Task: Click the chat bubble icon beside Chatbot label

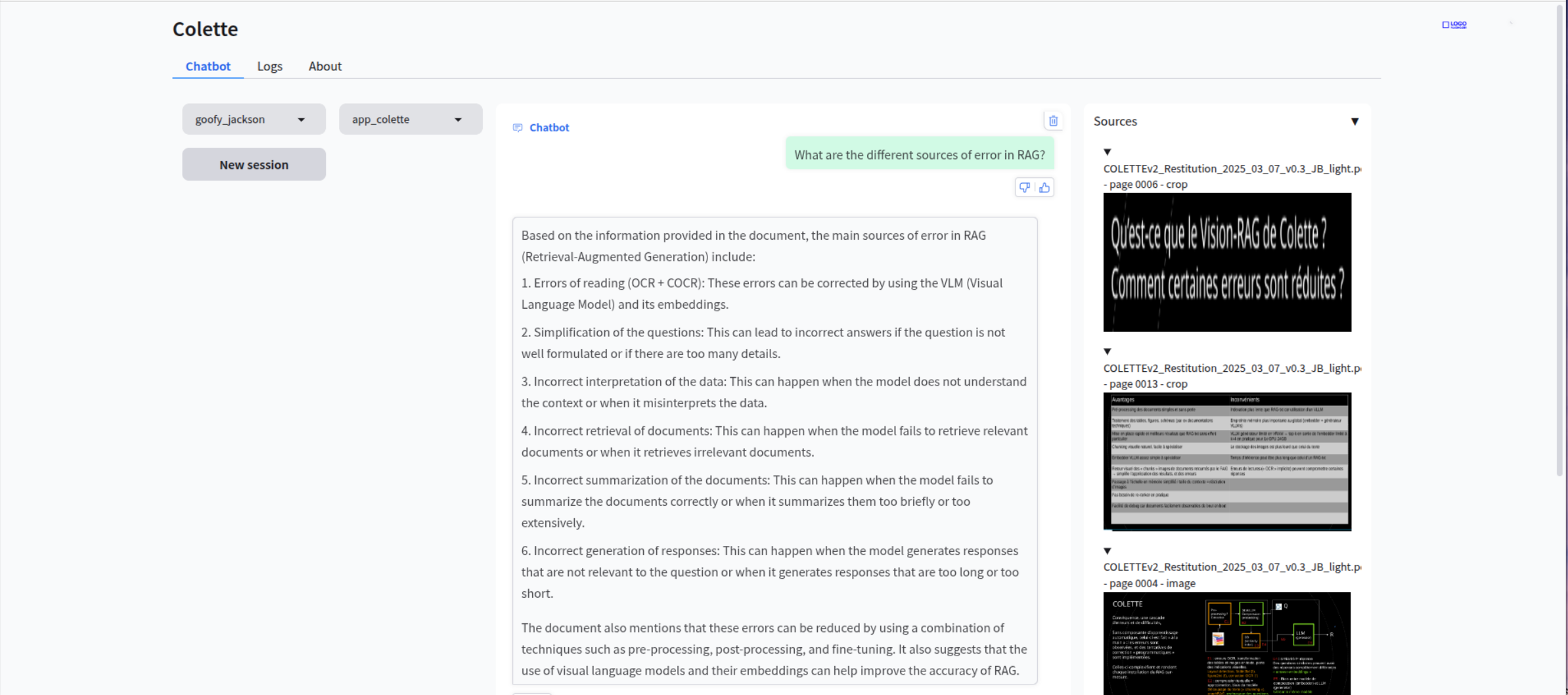Action: tap(518, 127)
